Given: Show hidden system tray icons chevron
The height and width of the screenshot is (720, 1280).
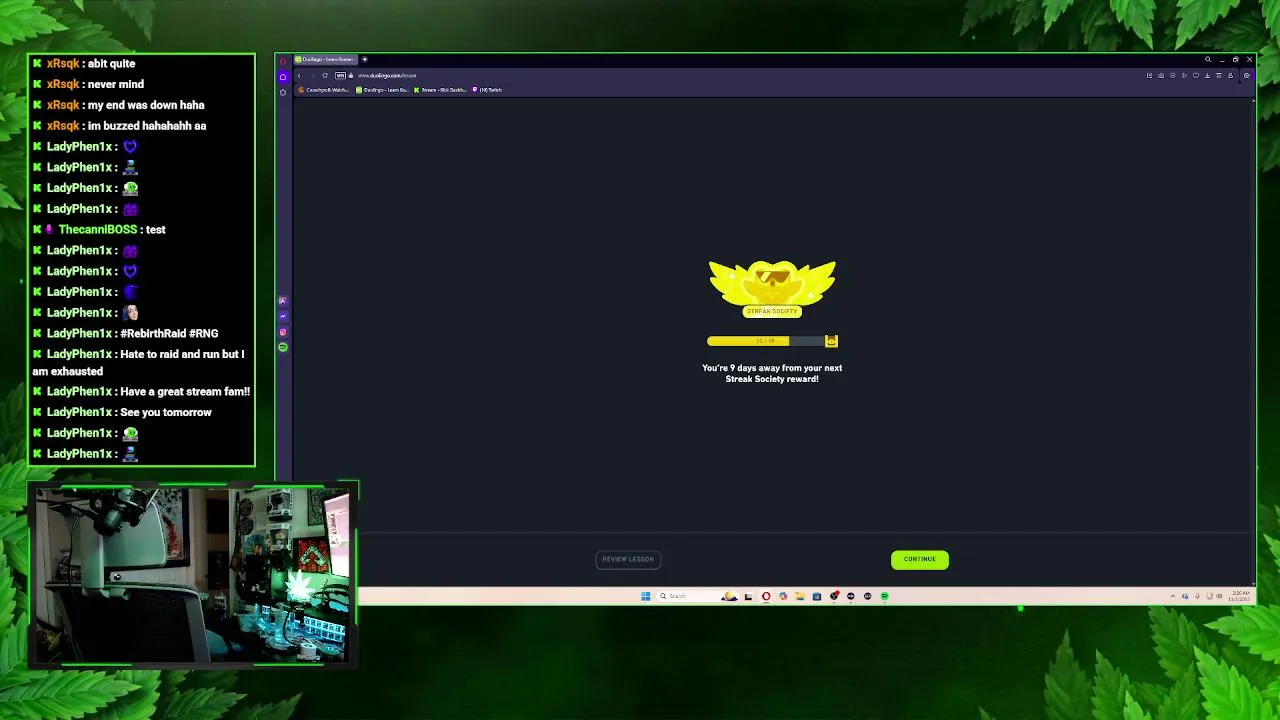Looking at the screenshot, I should pos(1173,596).
